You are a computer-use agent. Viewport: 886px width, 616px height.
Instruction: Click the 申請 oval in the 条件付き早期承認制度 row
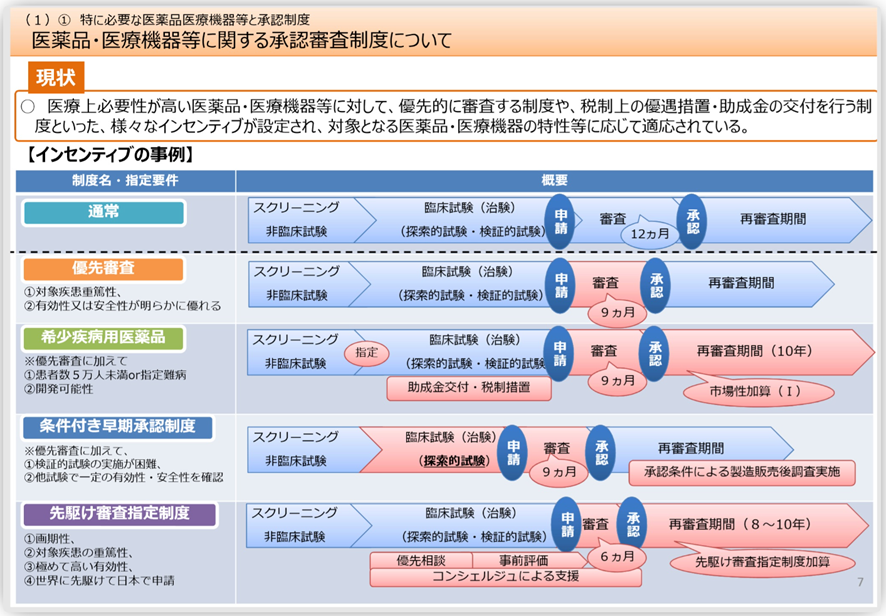coord(513,453)
